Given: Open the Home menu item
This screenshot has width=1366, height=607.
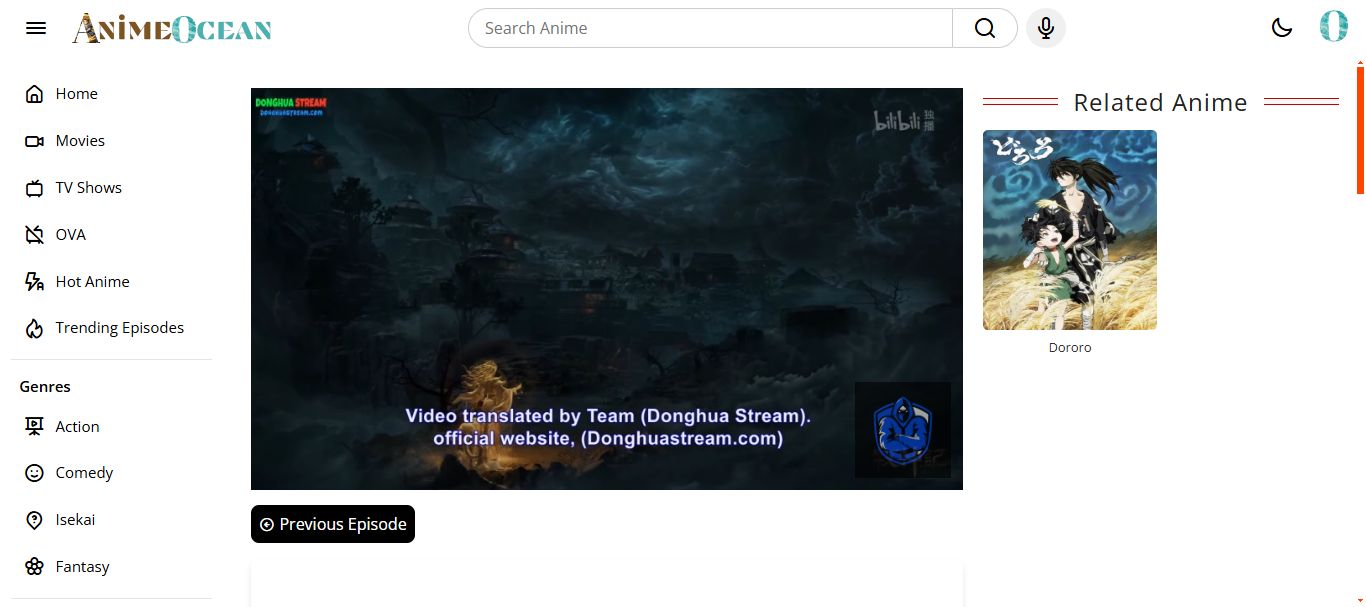Looking at the screenshot, I should (x=77, y=94).
